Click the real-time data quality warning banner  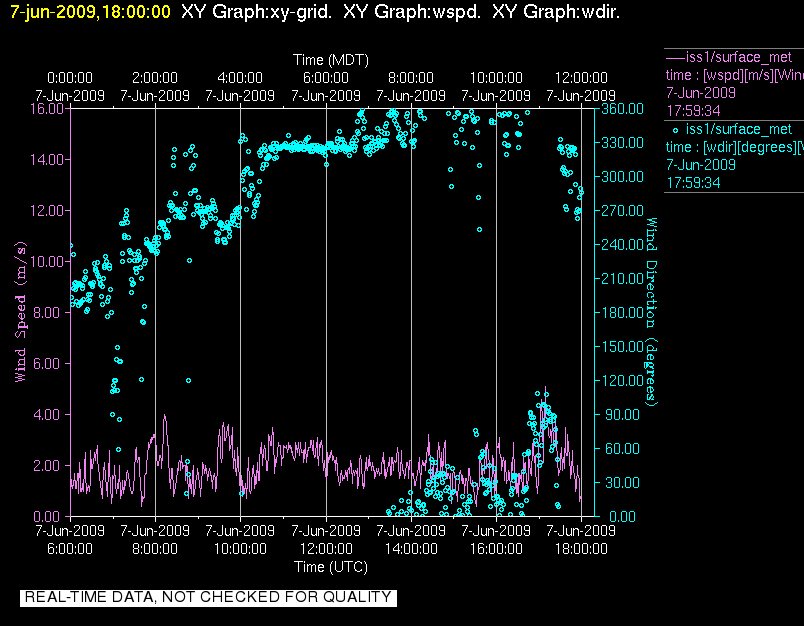point(208,597)
